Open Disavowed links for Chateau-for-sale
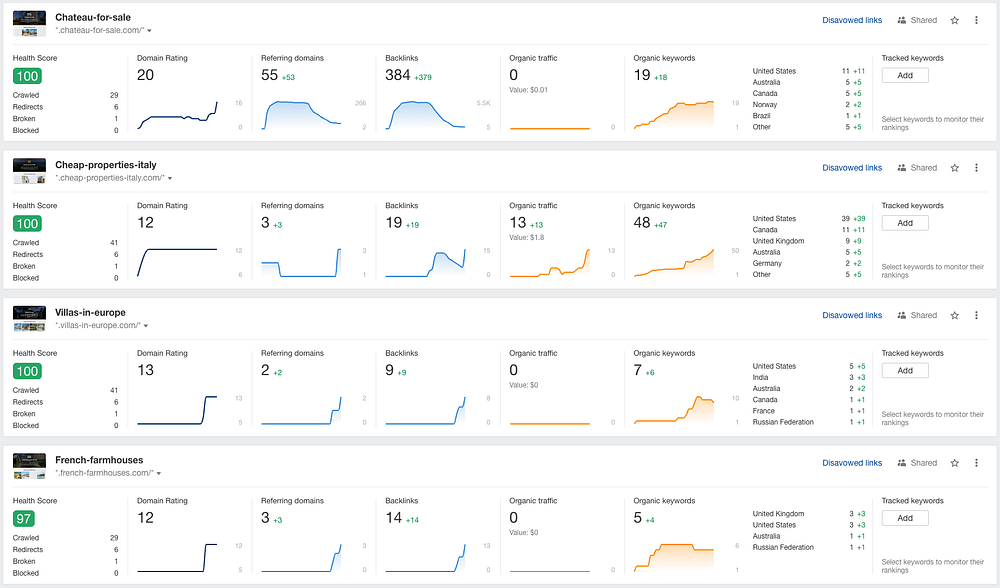The width and height of the screenshot is (1000, 588). (852, 20)
